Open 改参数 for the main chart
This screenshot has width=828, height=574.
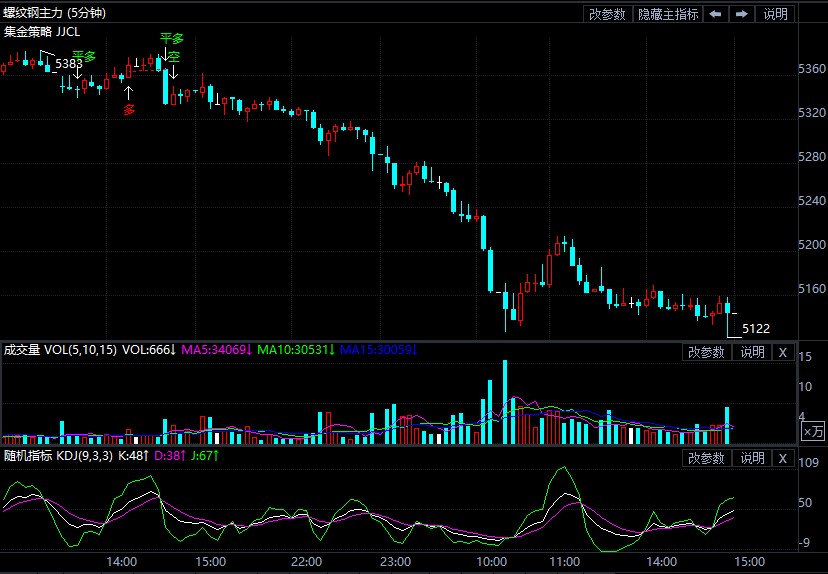(607, 14)
